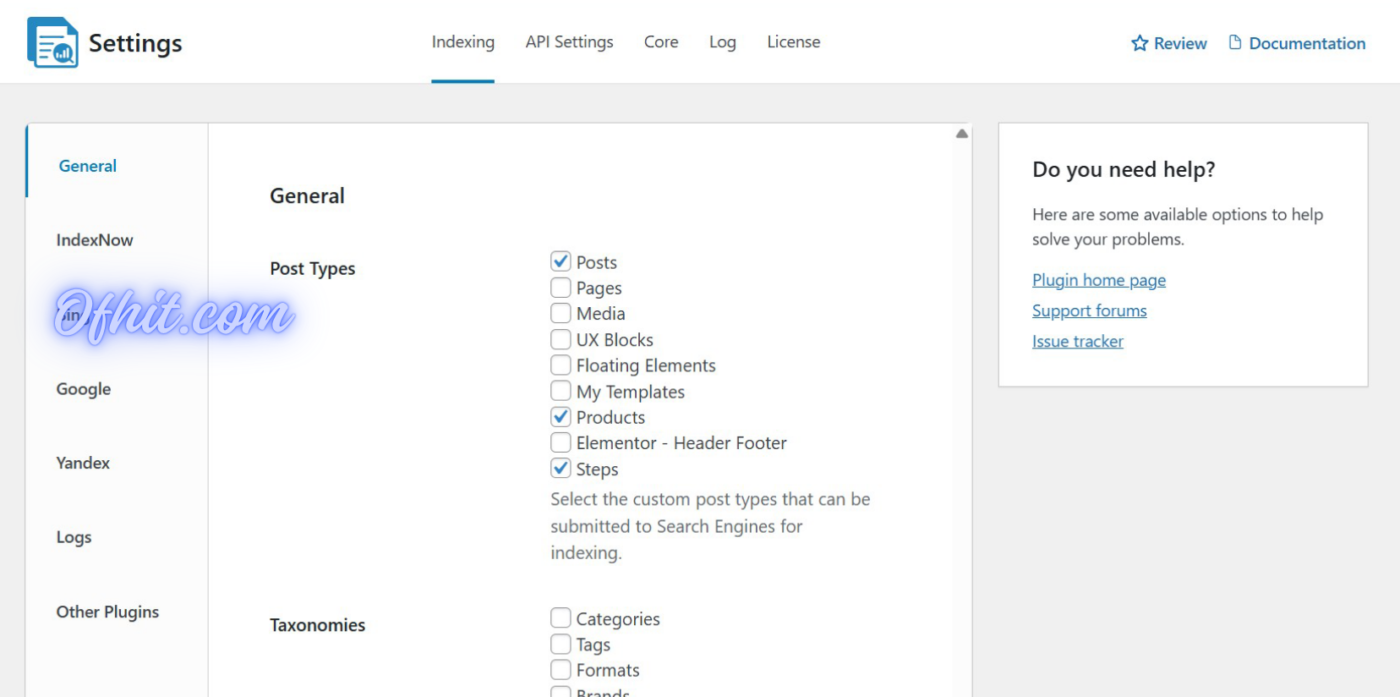Click the scroll-up arrow in settings panel
The width and height of the screenshot is (1400, 697).
pos(961,134)
